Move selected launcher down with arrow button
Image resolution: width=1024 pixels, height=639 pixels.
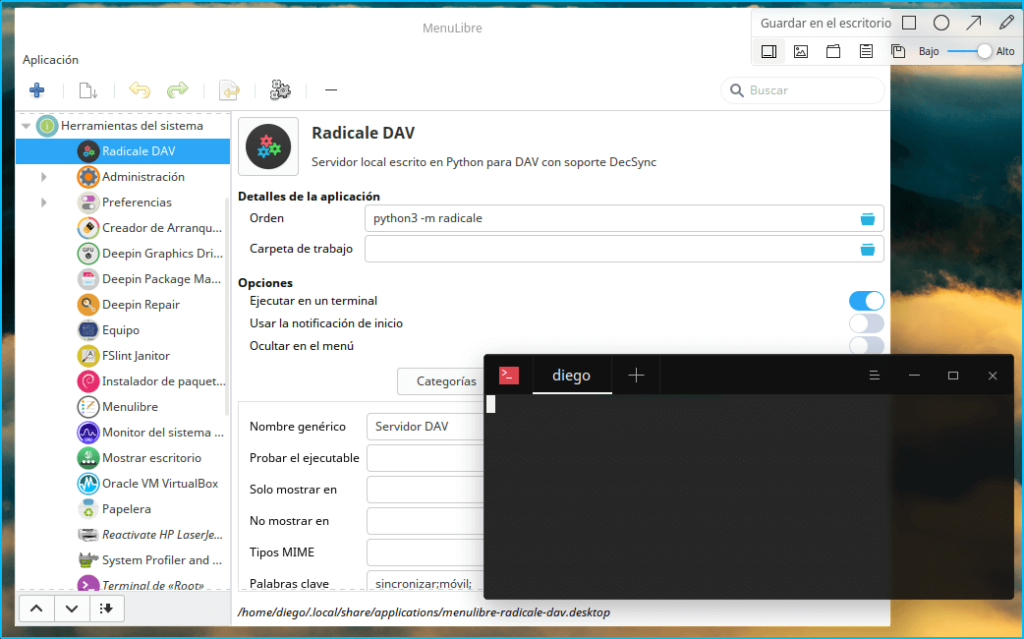coord(71,608)
